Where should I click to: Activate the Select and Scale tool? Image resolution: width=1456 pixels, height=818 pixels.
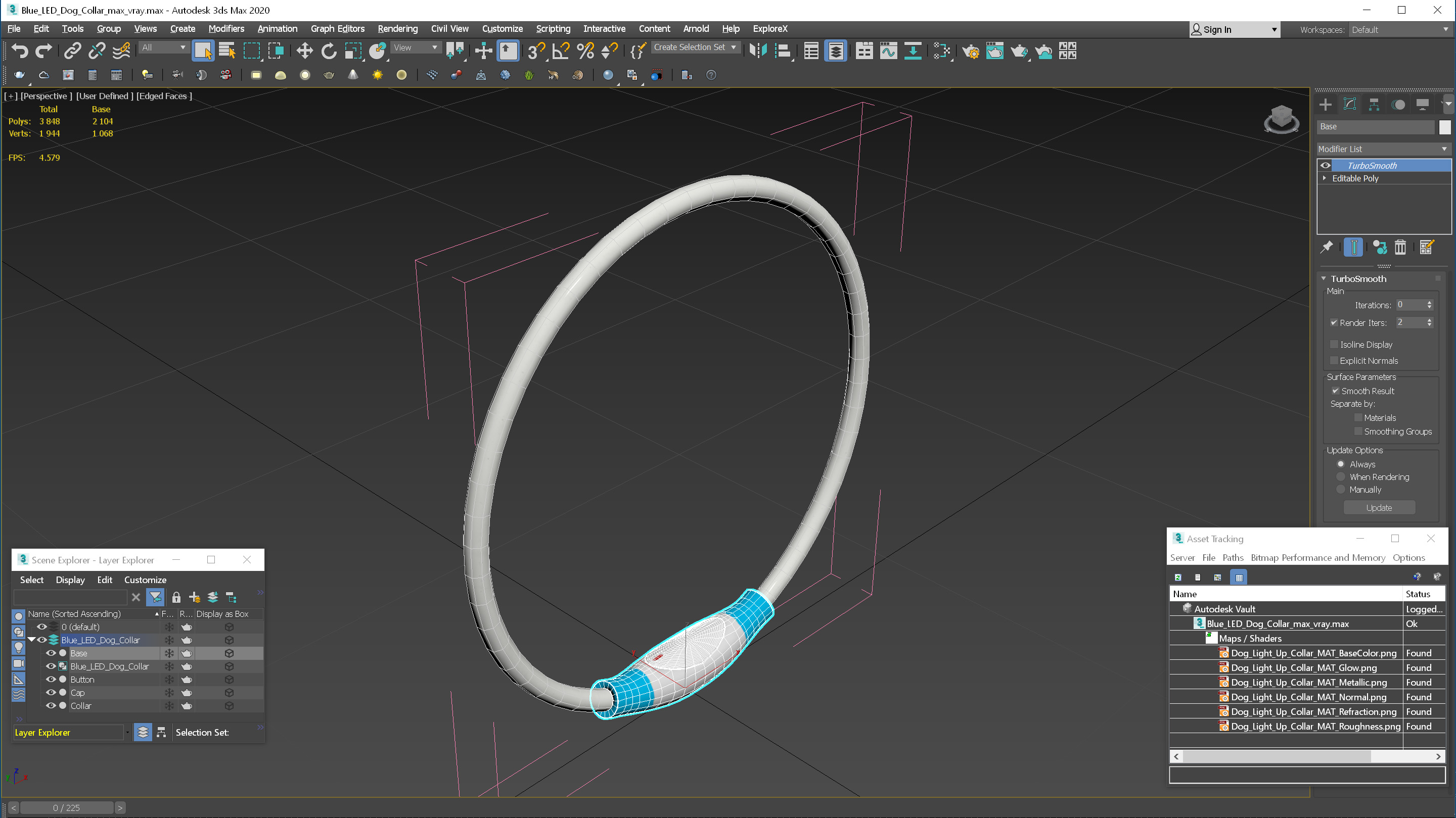[353, 52]
